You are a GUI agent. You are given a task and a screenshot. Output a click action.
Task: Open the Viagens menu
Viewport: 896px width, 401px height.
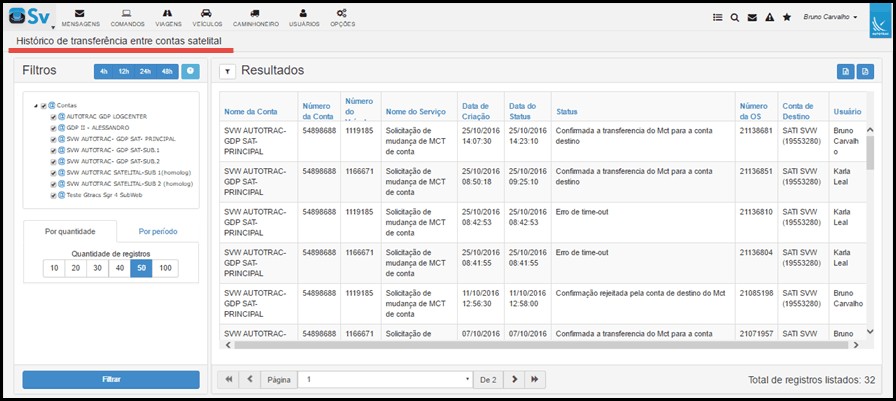tap(168, 18)
